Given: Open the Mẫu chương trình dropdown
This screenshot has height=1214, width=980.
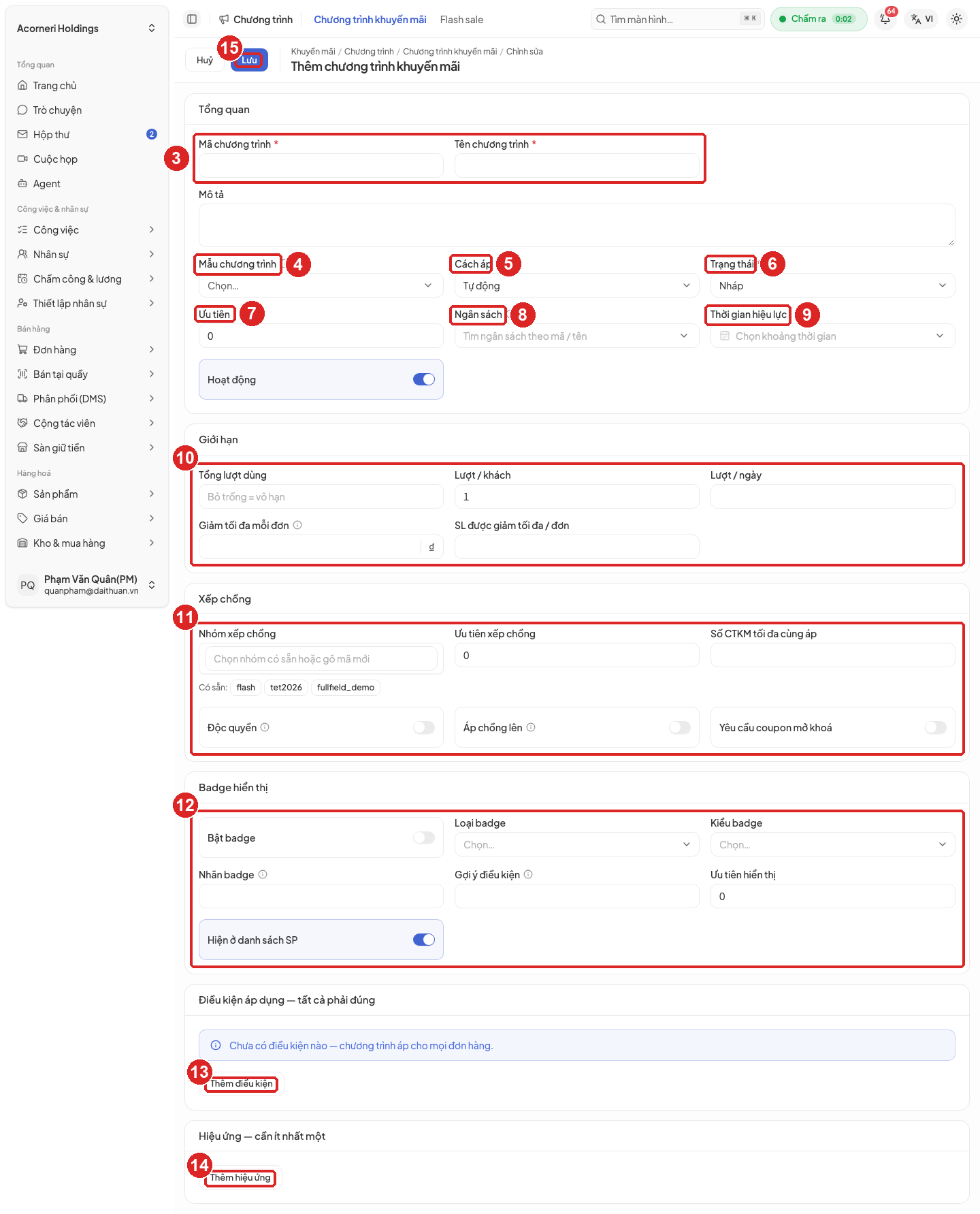Looking at the screenshot, I should pos(321,286).
